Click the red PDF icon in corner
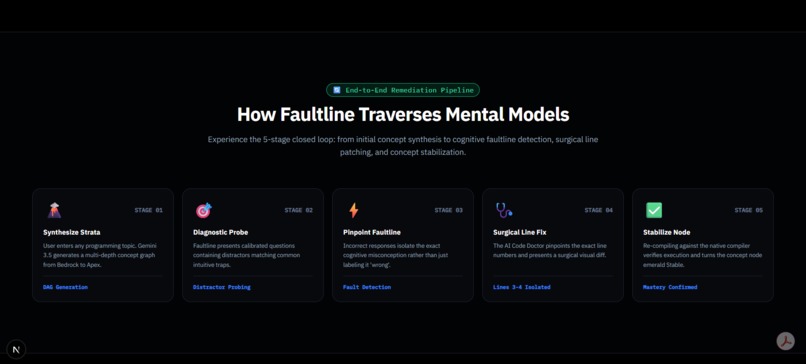The image size is (806, 364). [785, 341]
